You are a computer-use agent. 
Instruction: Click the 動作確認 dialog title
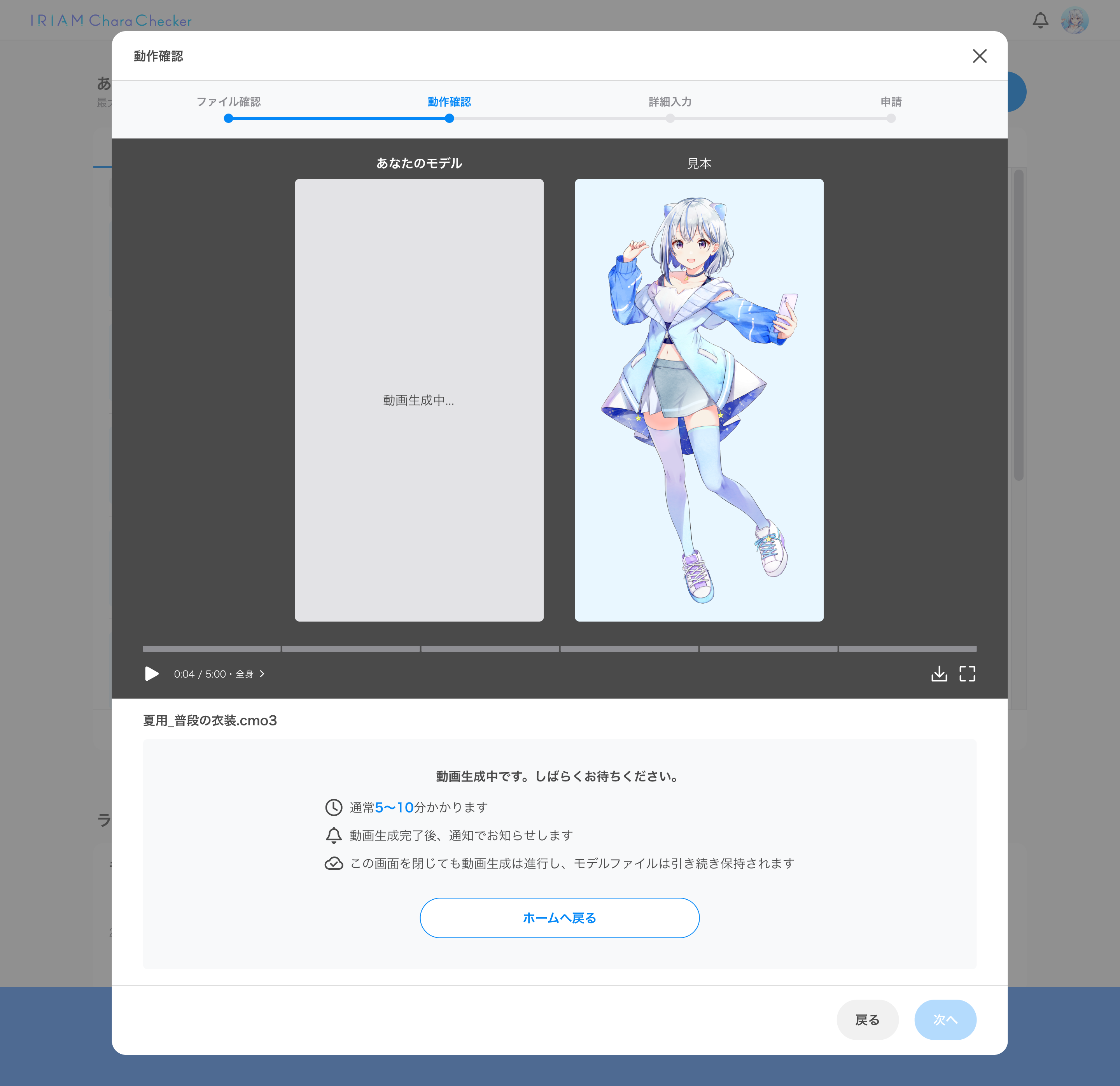pyautogui.click(x=158, y=56)
